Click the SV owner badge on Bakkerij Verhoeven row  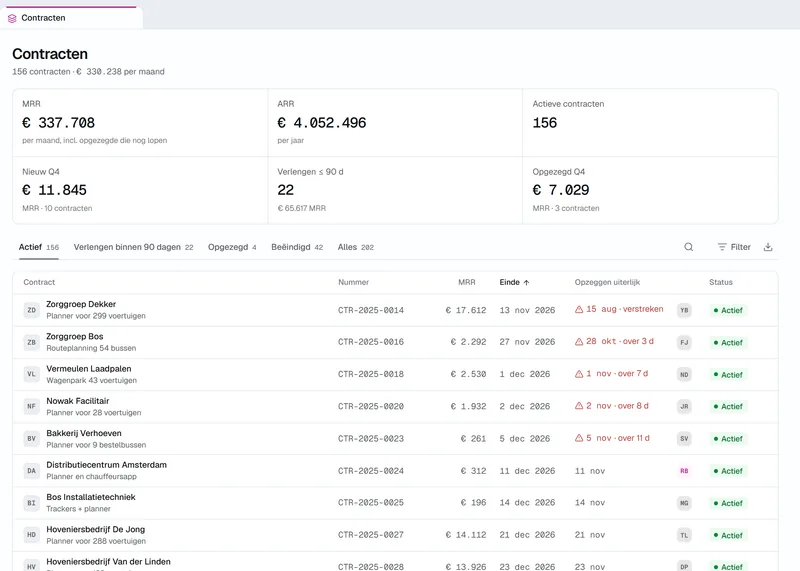[x=684, y=438]
